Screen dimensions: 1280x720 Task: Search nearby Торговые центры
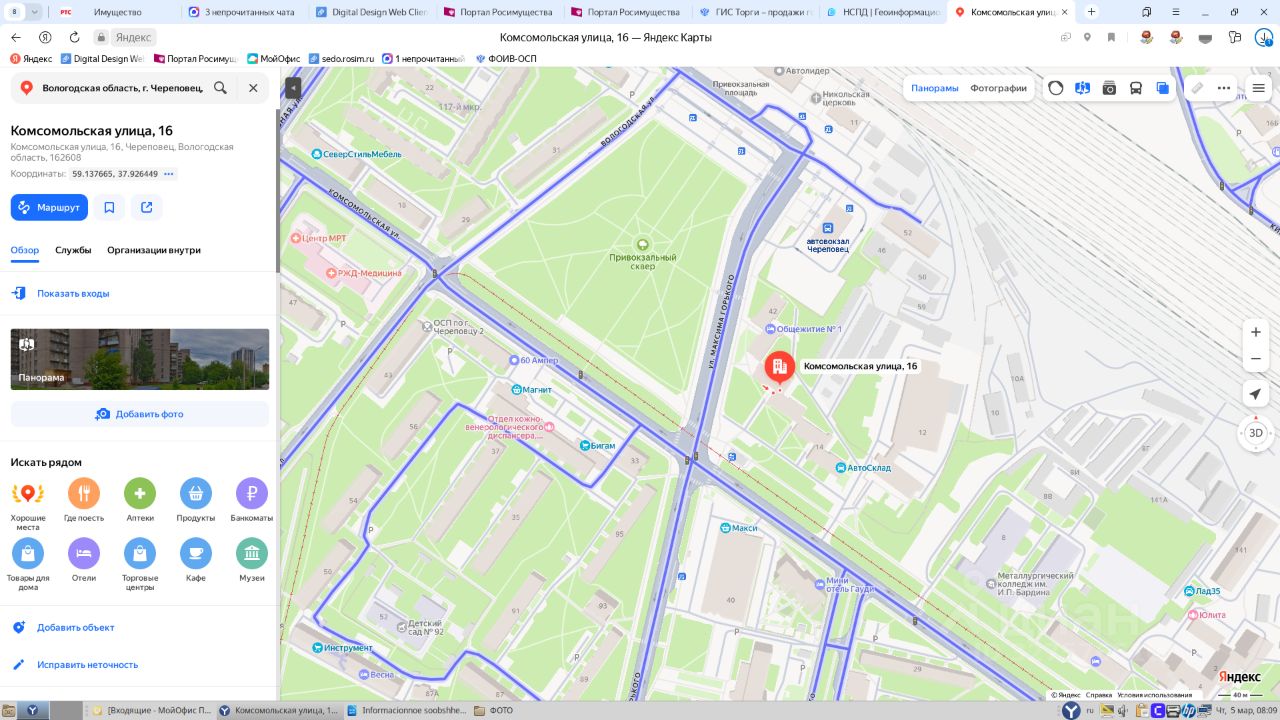click(140, 564)
